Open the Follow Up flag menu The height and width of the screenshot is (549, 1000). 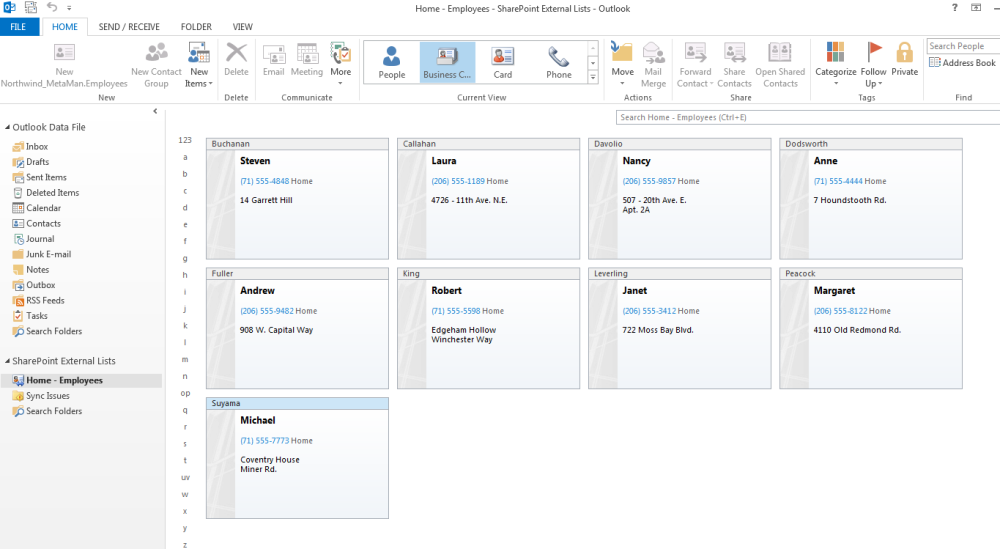(873, 65)
